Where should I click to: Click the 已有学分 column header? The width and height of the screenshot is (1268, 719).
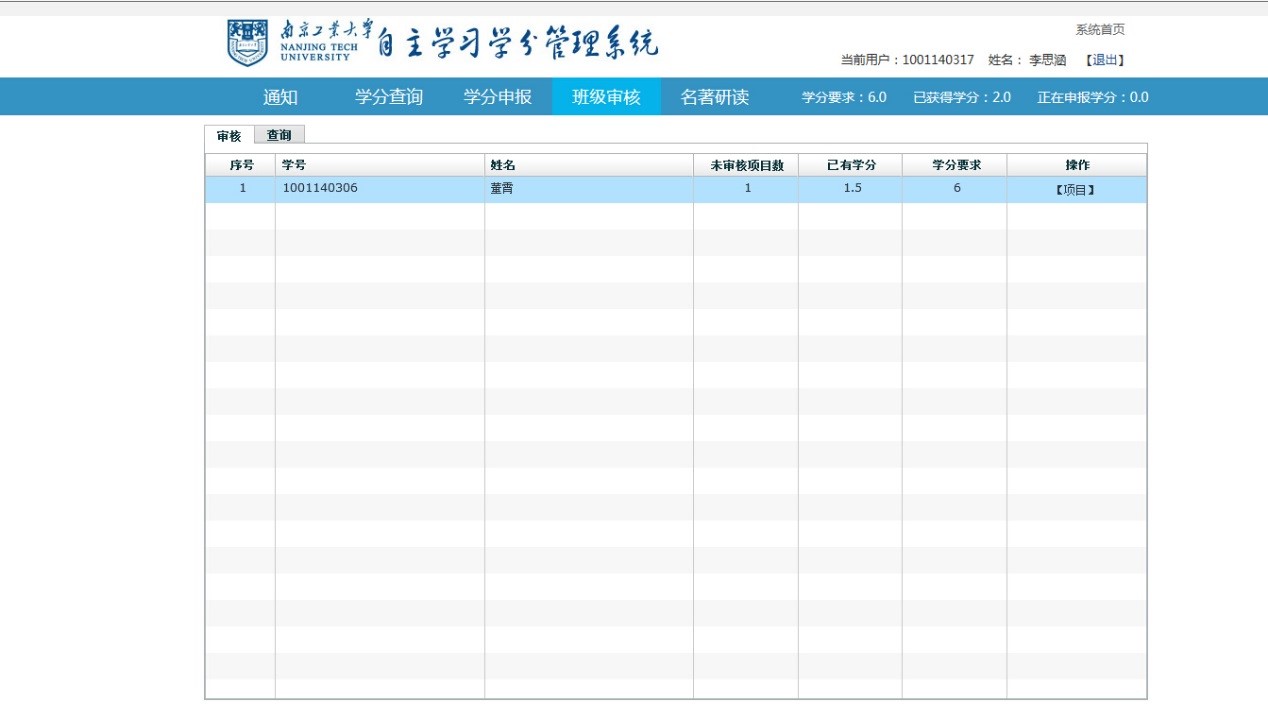coord(850,165)
